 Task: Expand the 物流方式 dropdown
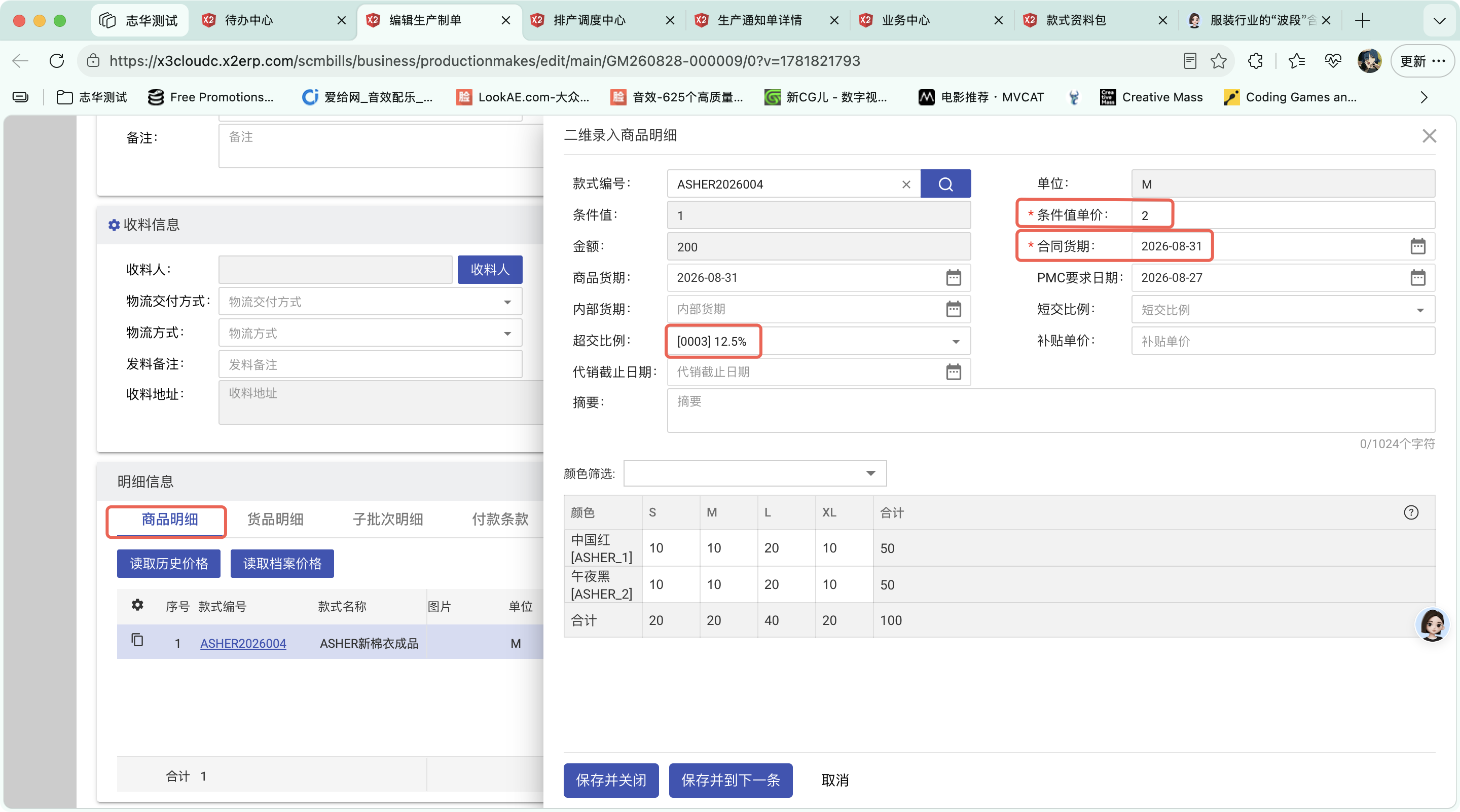tap(370, 334)
